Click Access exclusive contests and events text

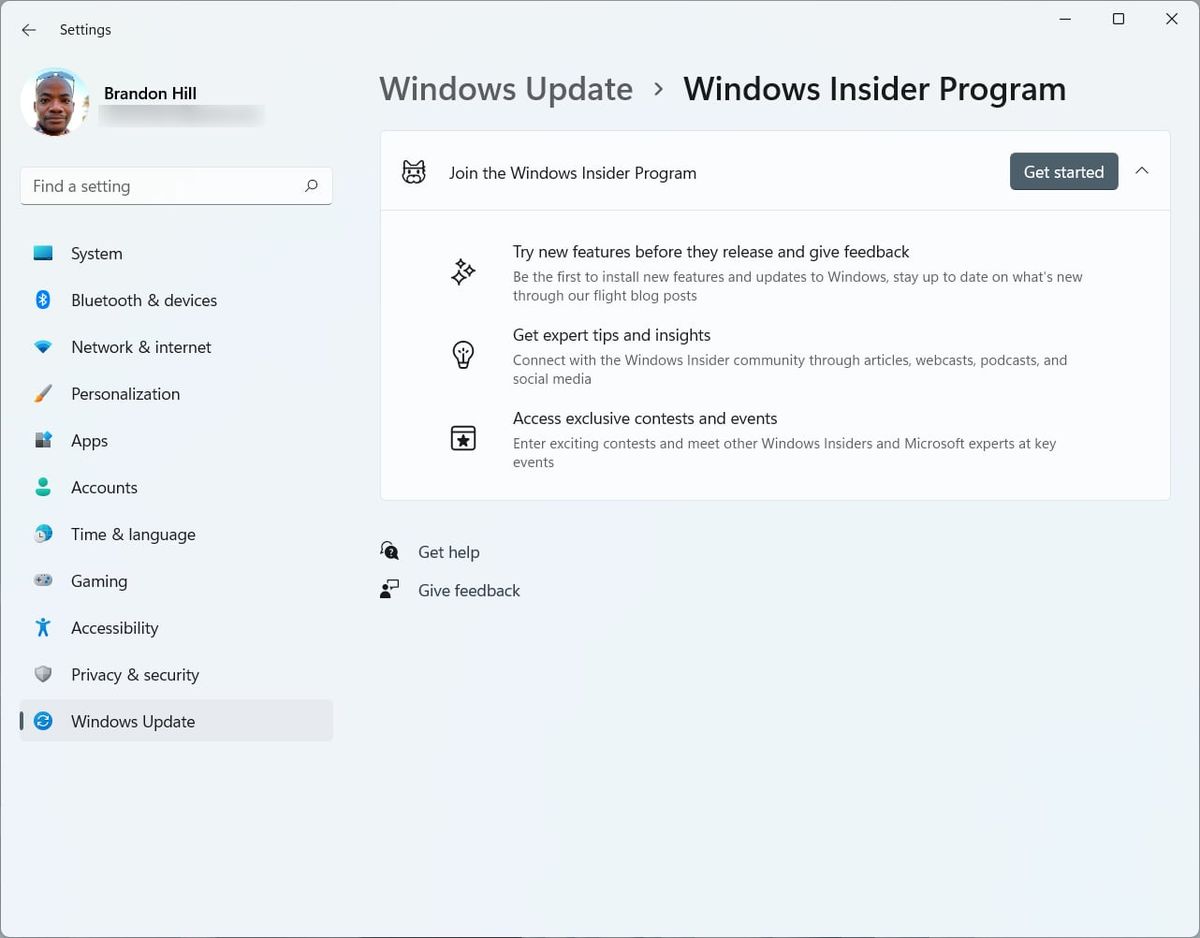tap(645, 418)
